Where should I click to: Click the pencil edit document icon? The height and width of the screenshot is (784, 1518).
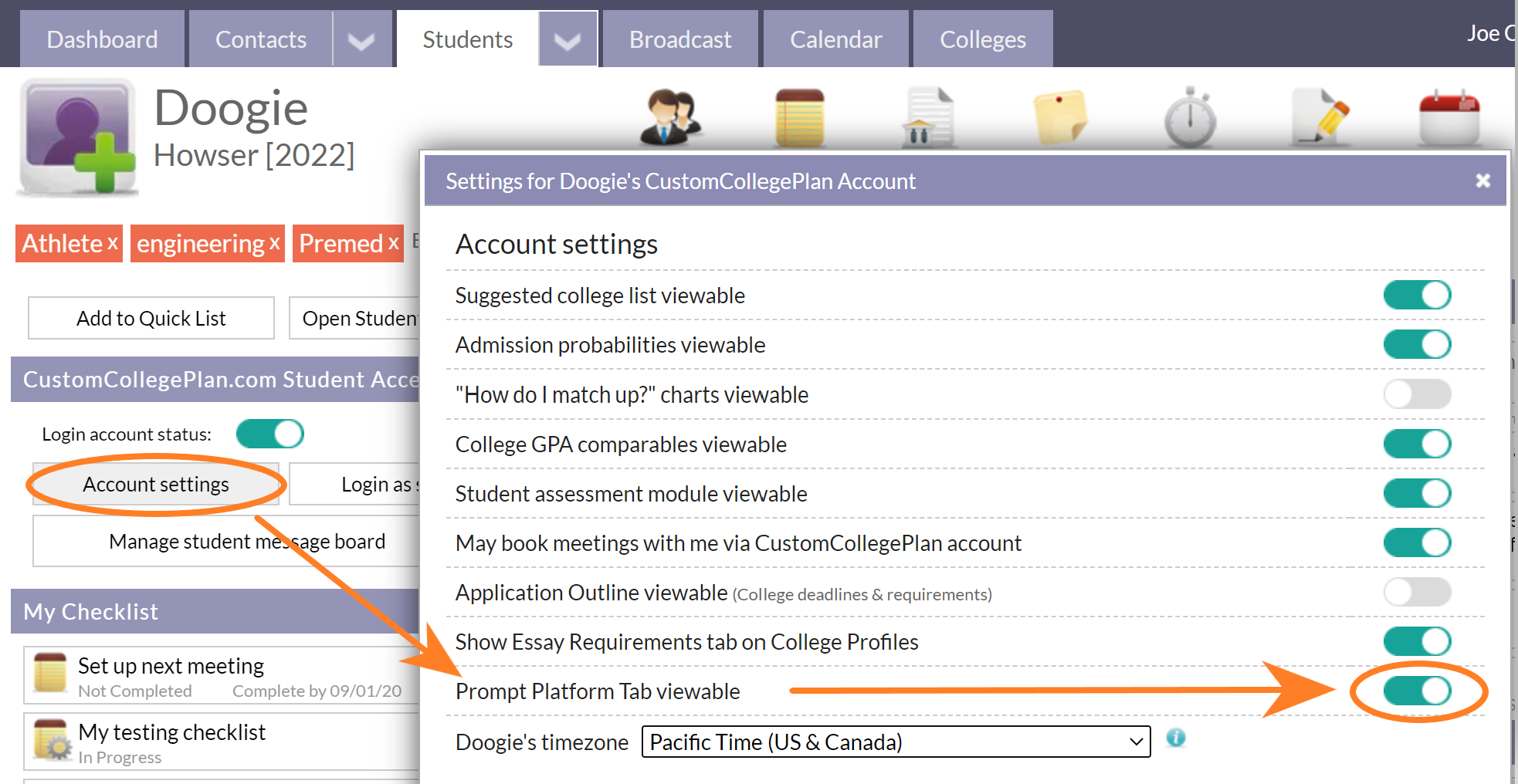1320,116
